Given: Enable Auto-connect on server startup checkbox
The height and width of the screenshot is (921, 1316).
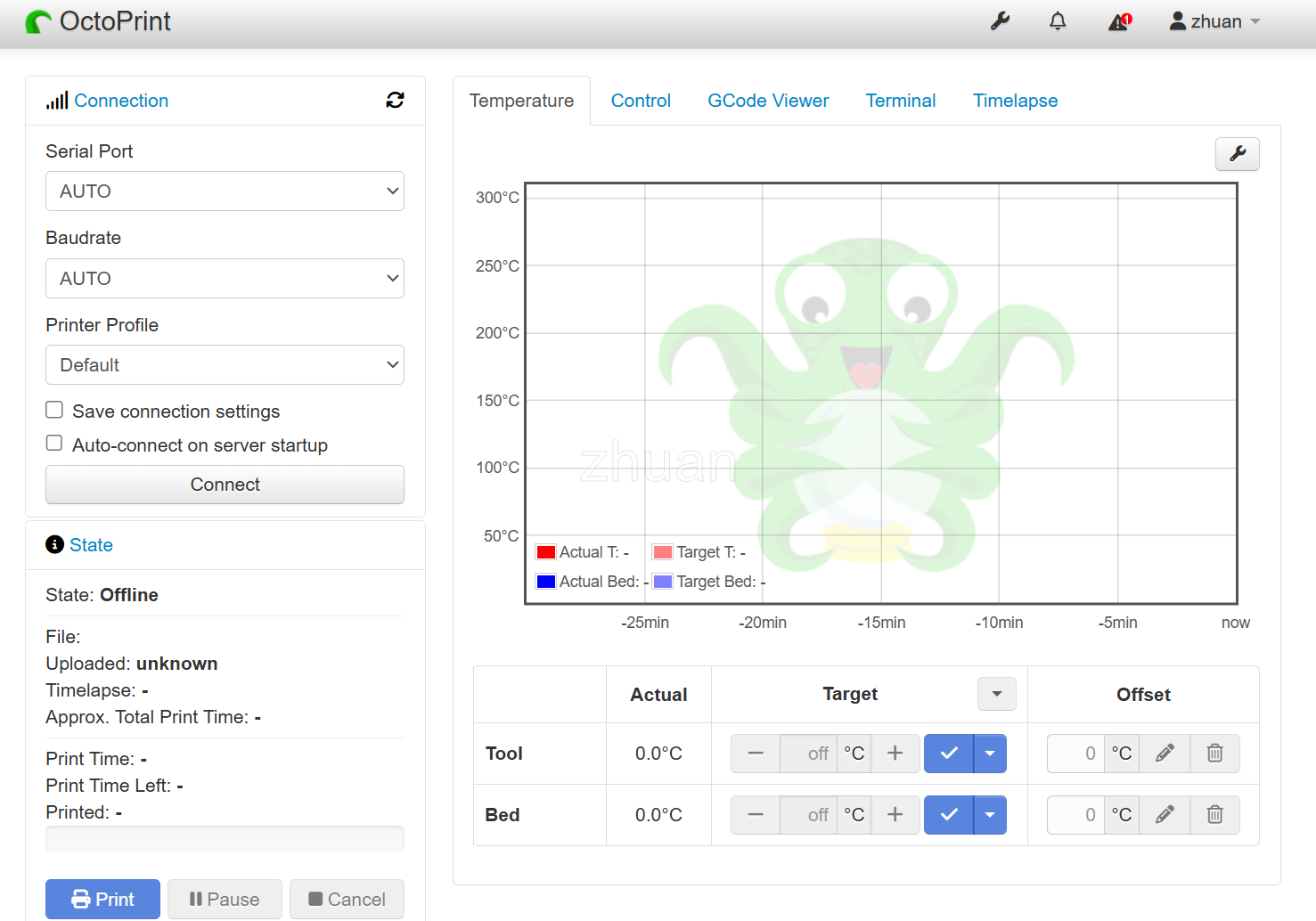Looking at the screenshot, I should [x=54, y=444].
